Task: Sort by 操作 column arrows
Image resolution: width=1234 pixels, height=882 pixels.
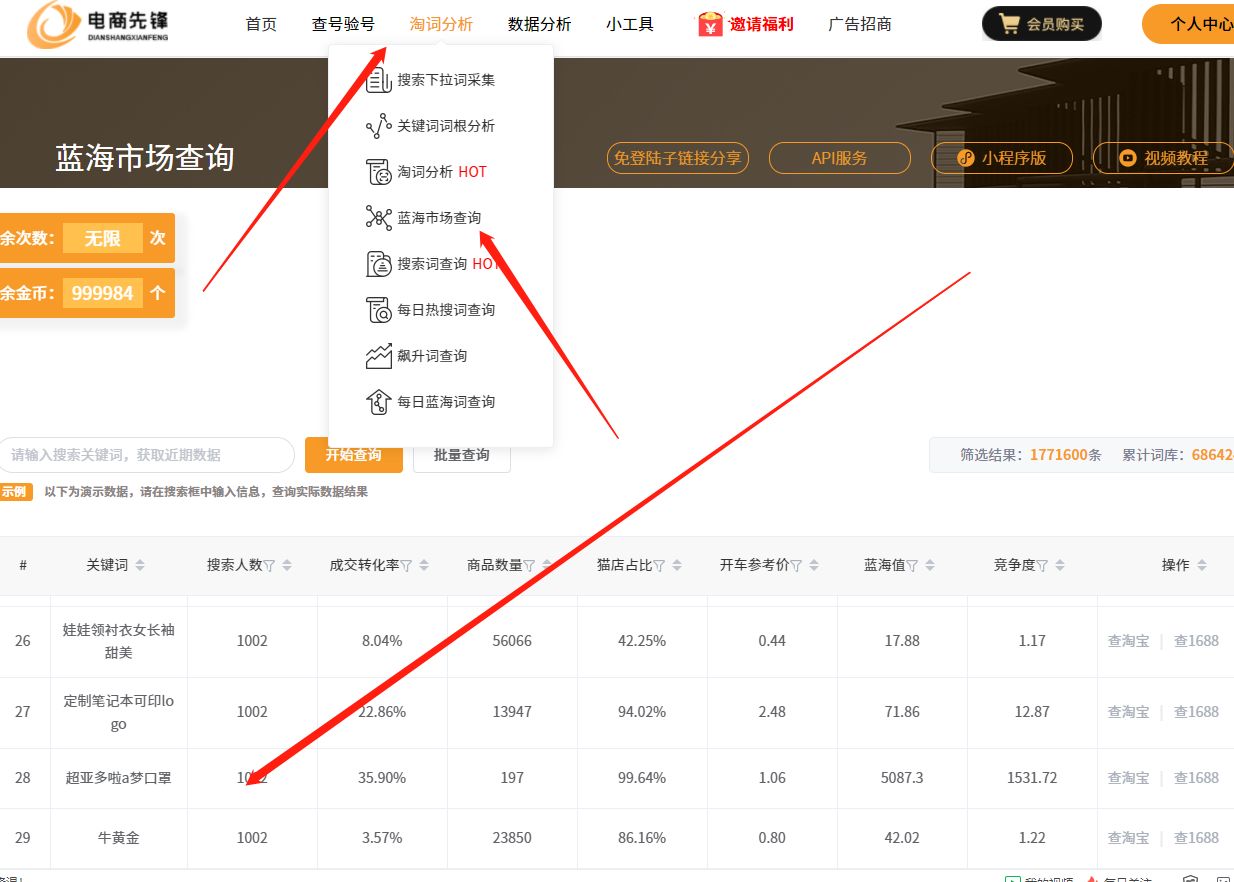Action: 1202,566
